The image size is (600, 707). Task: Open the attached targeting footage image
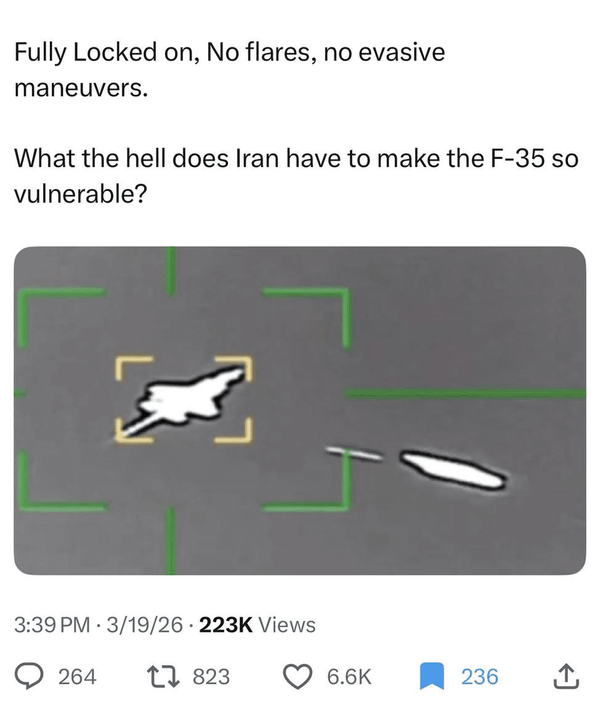(x=300, y=410)
